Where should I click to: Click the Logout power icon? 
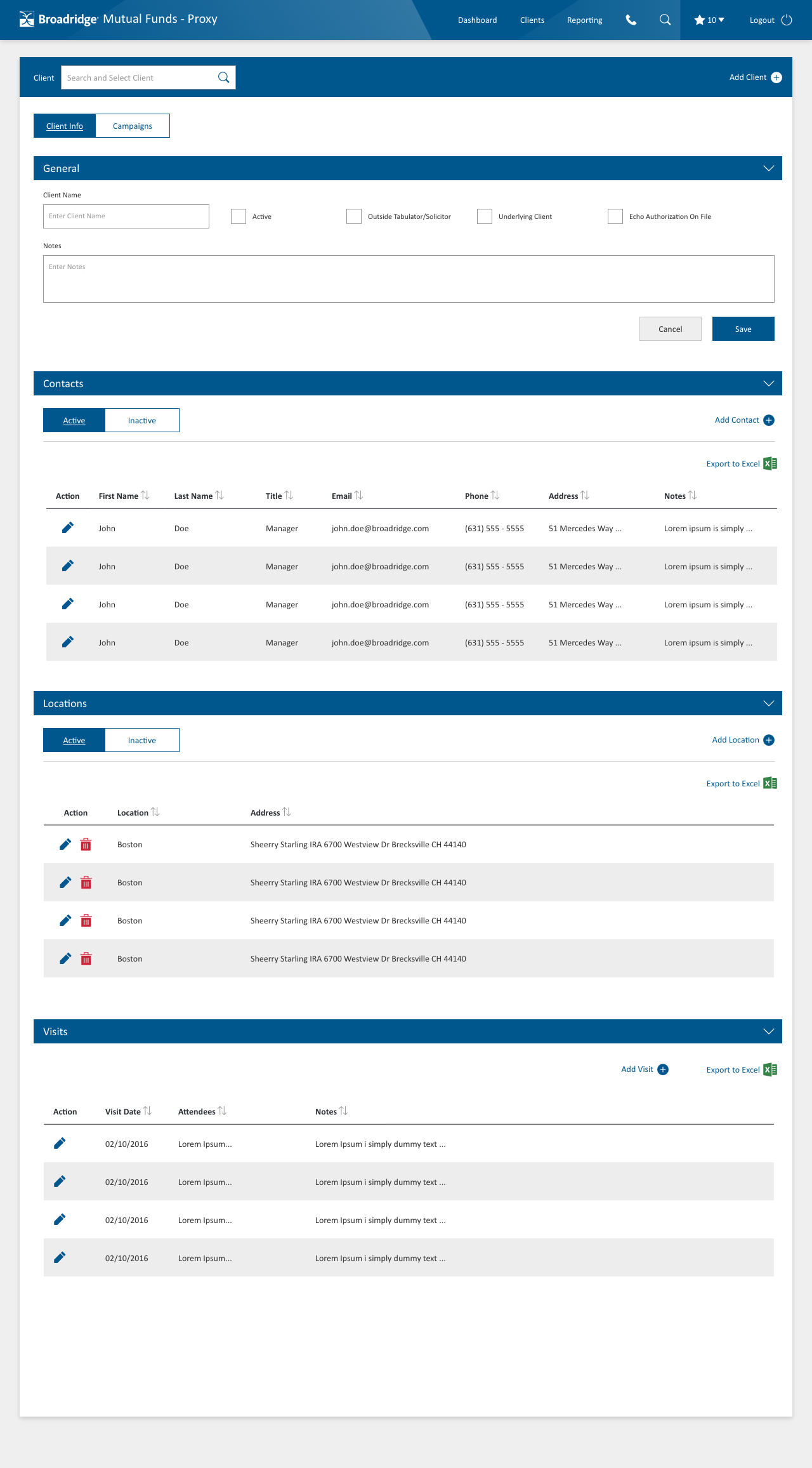pyautogui.click(x=787, y=20)
